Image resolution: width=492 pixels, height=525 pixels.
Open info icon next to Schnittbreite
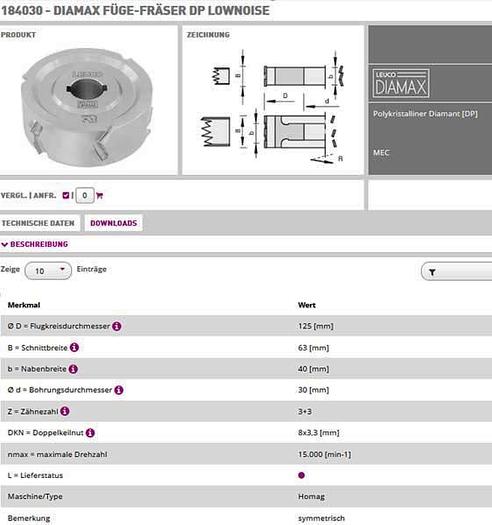(74, 347)
